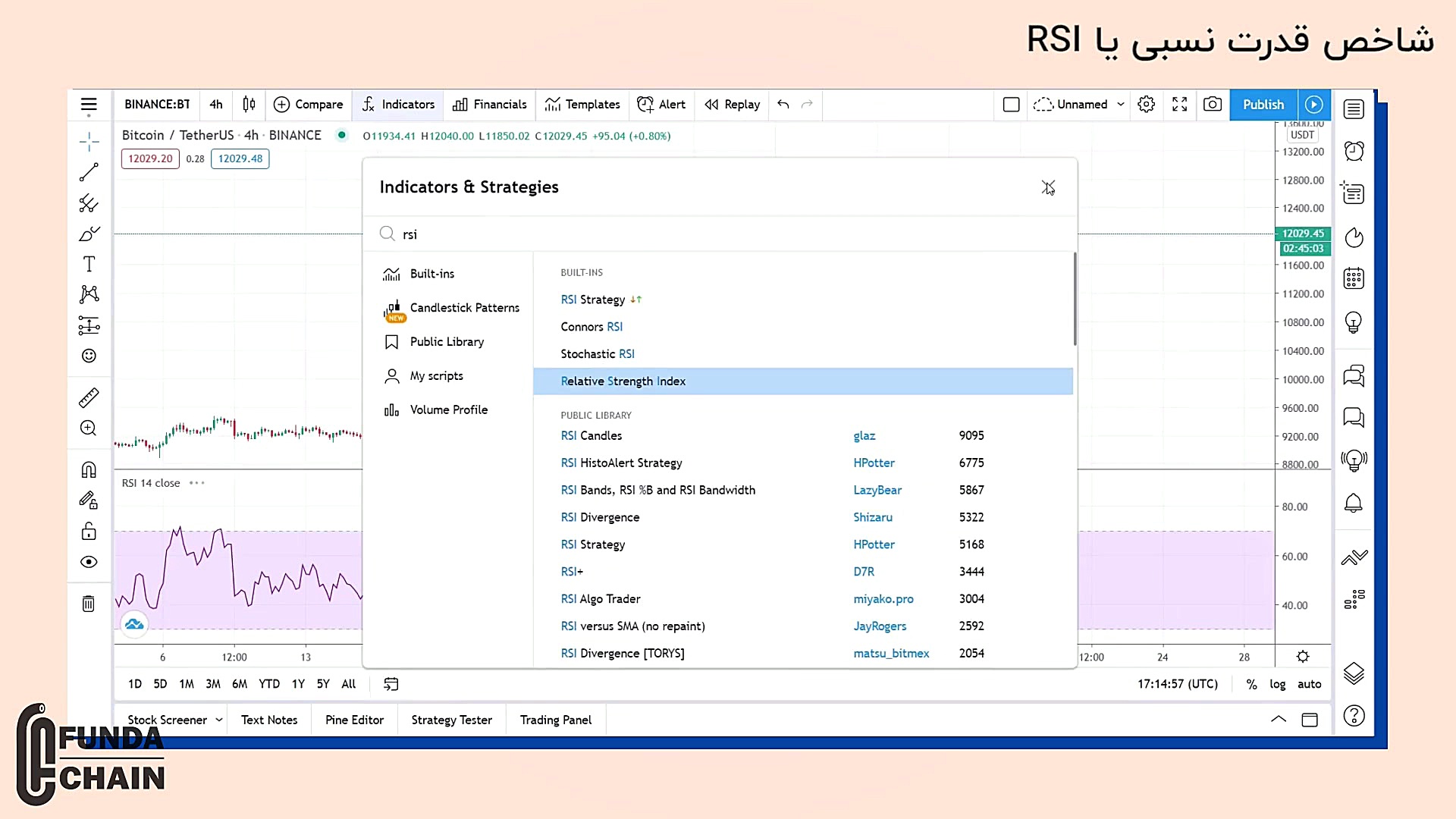Open the Templates menu
1456x819 pixels.
(582, 105)
